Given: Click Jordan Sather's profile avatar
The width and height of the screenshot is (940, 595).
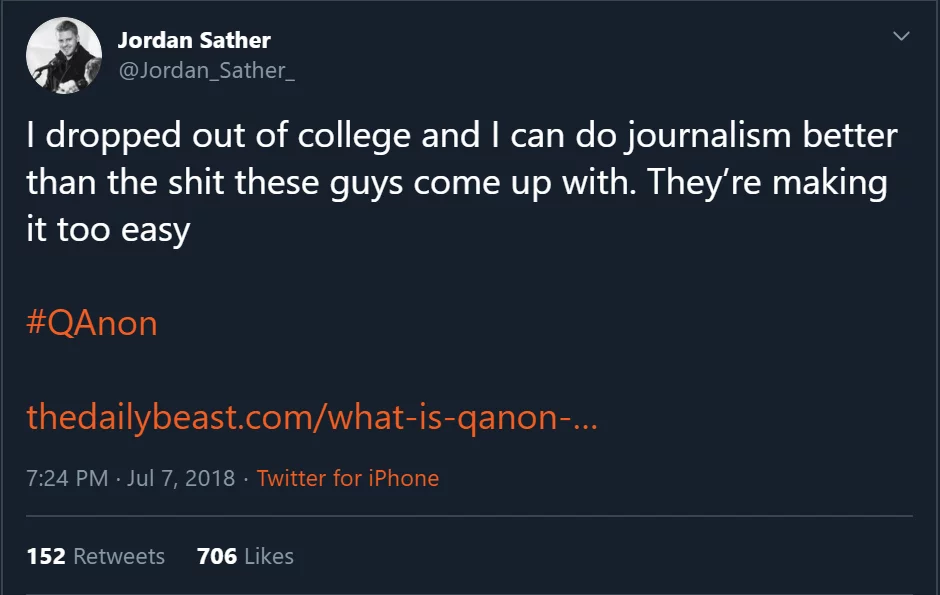Looking at the screenshot, I should tap(65, 56).
